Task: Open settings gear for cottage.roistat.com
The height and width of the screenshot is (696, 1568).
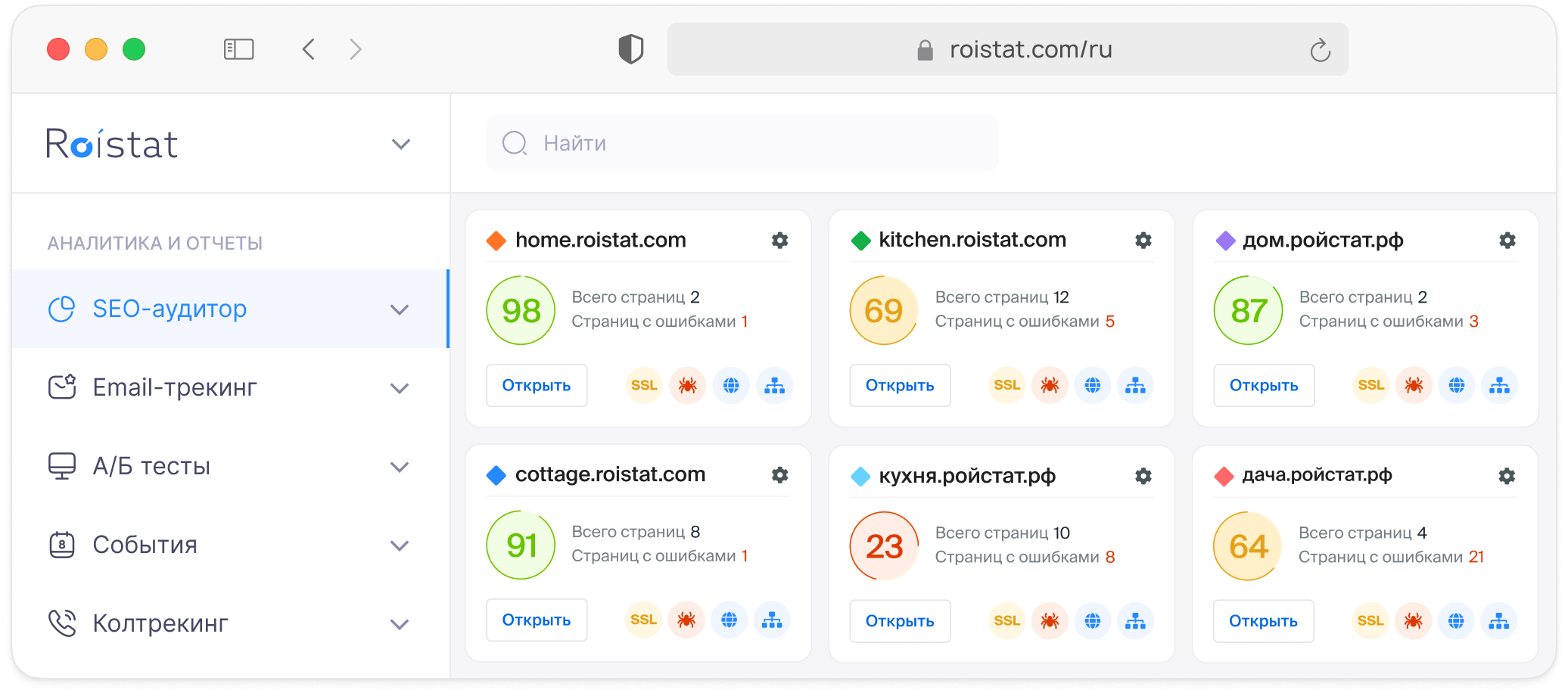Action: tap(779, 475)
